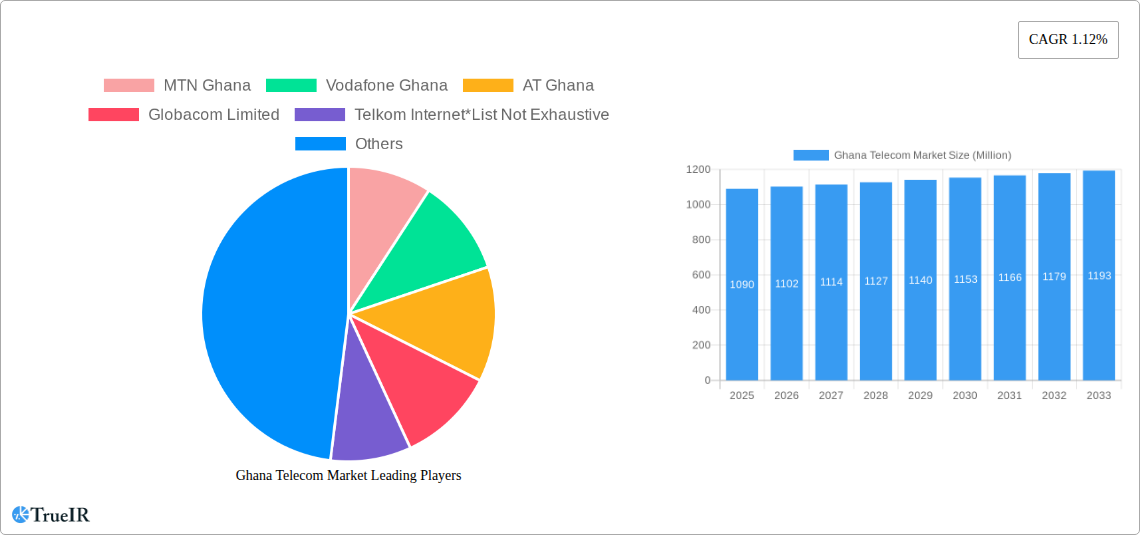Click the 2031 x-axis label

click(1010, 395)
